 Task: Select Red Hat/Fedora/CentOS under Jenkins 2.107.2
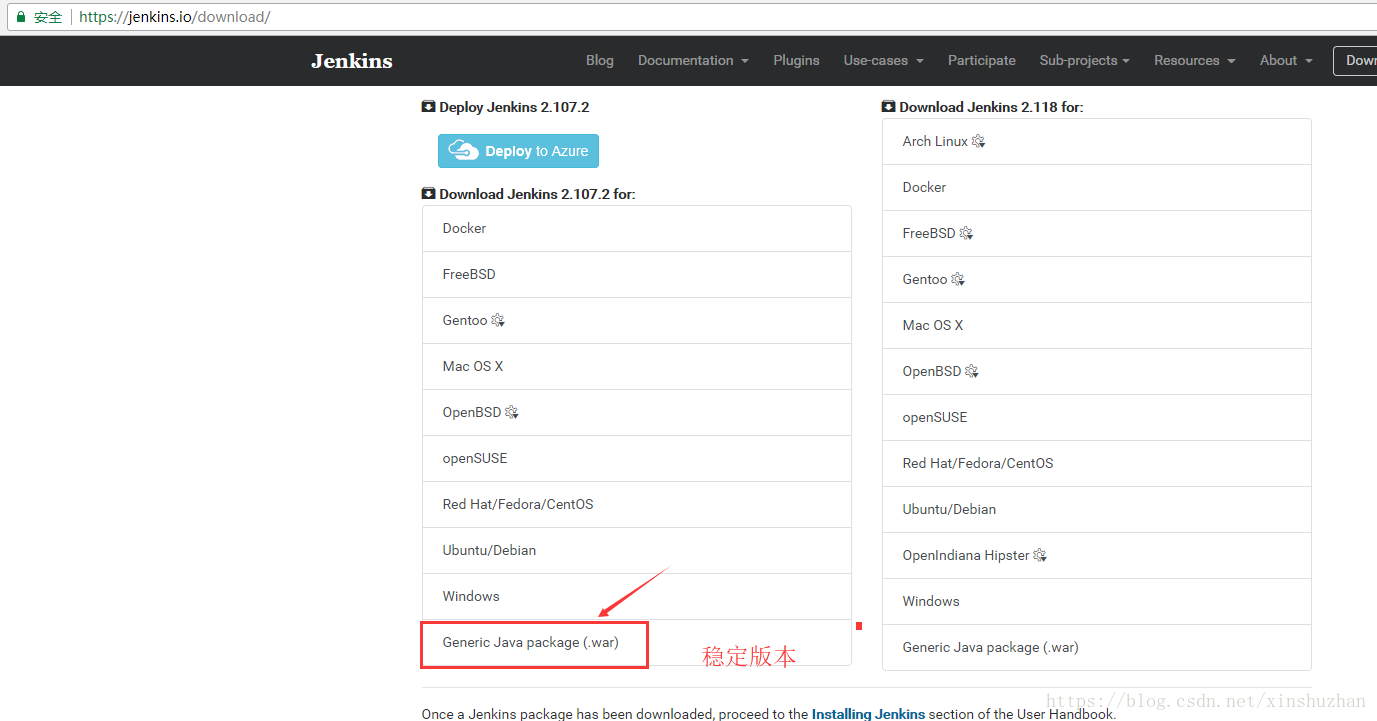637,505
